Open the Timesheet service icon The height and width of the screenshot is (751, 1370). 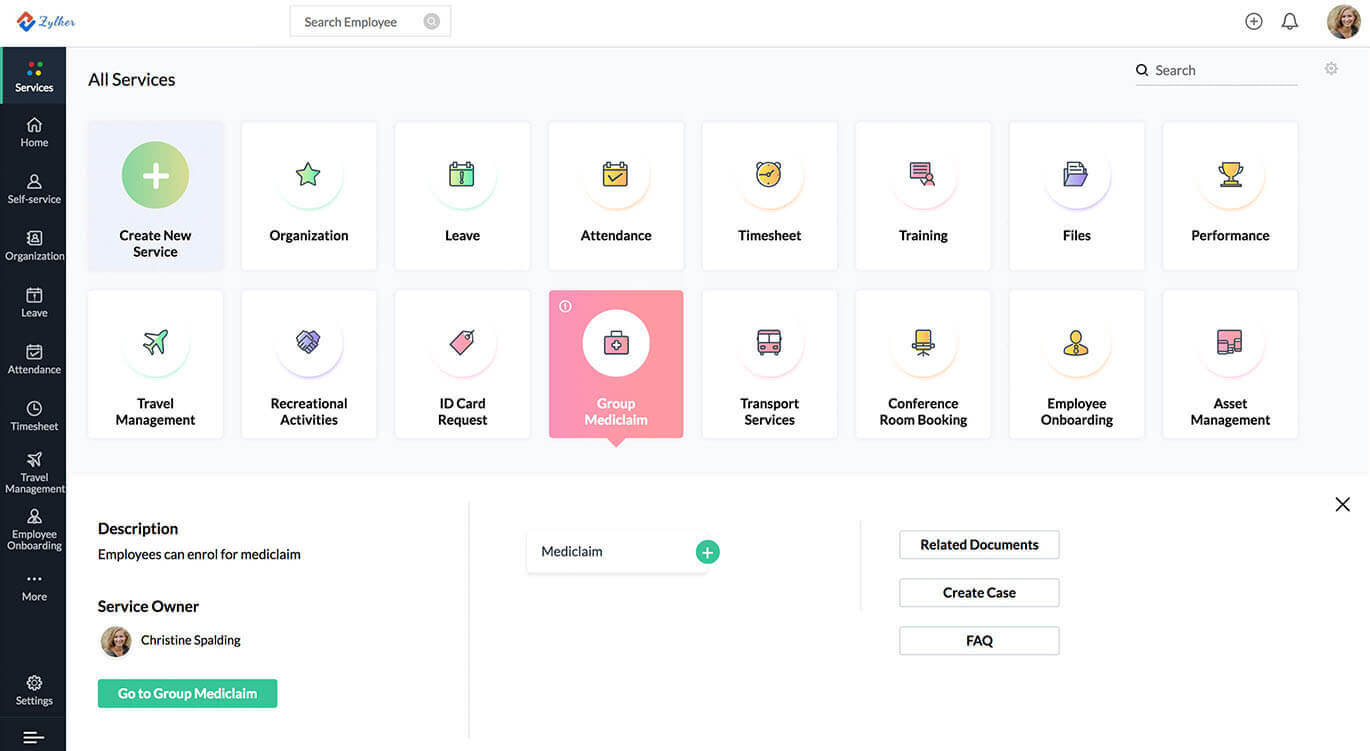769,175
